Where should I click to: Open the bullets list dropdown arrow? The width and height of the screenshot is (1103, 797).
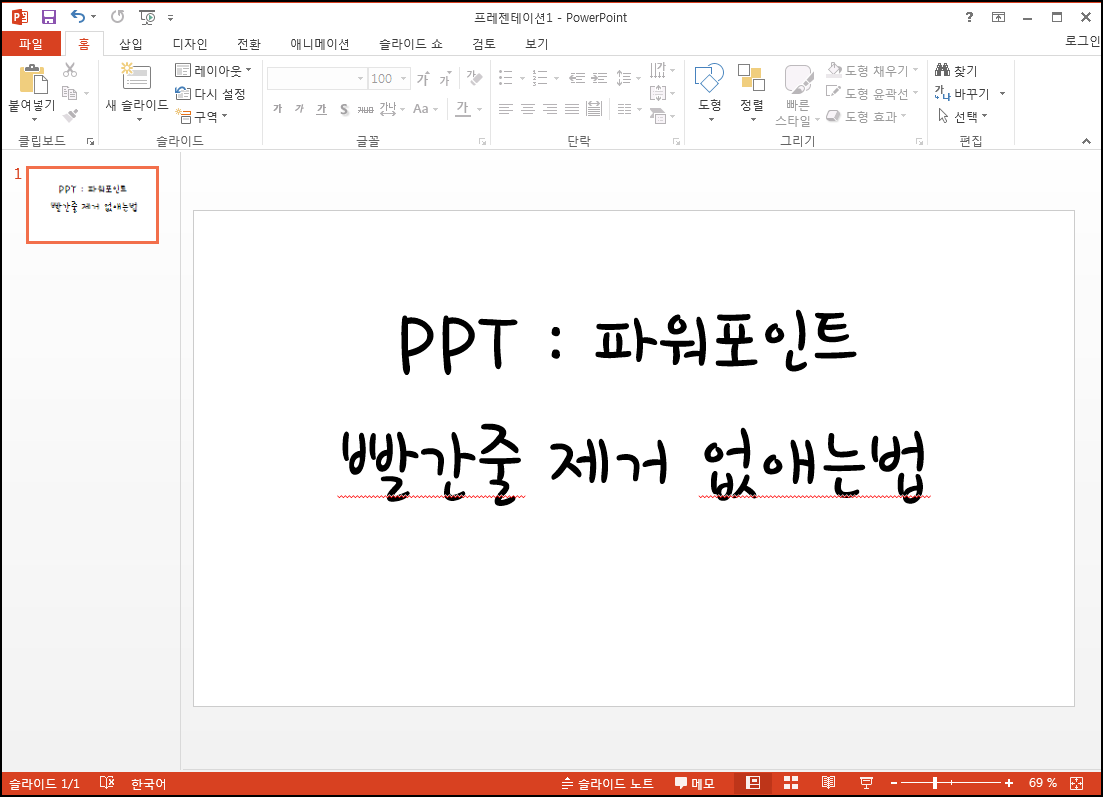522,78
